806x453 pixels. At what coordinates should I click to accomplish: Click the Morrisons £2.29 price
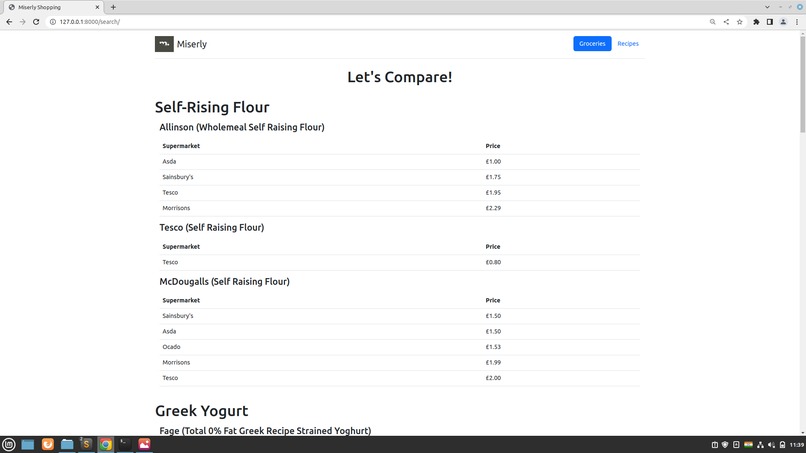click(493, 208)
